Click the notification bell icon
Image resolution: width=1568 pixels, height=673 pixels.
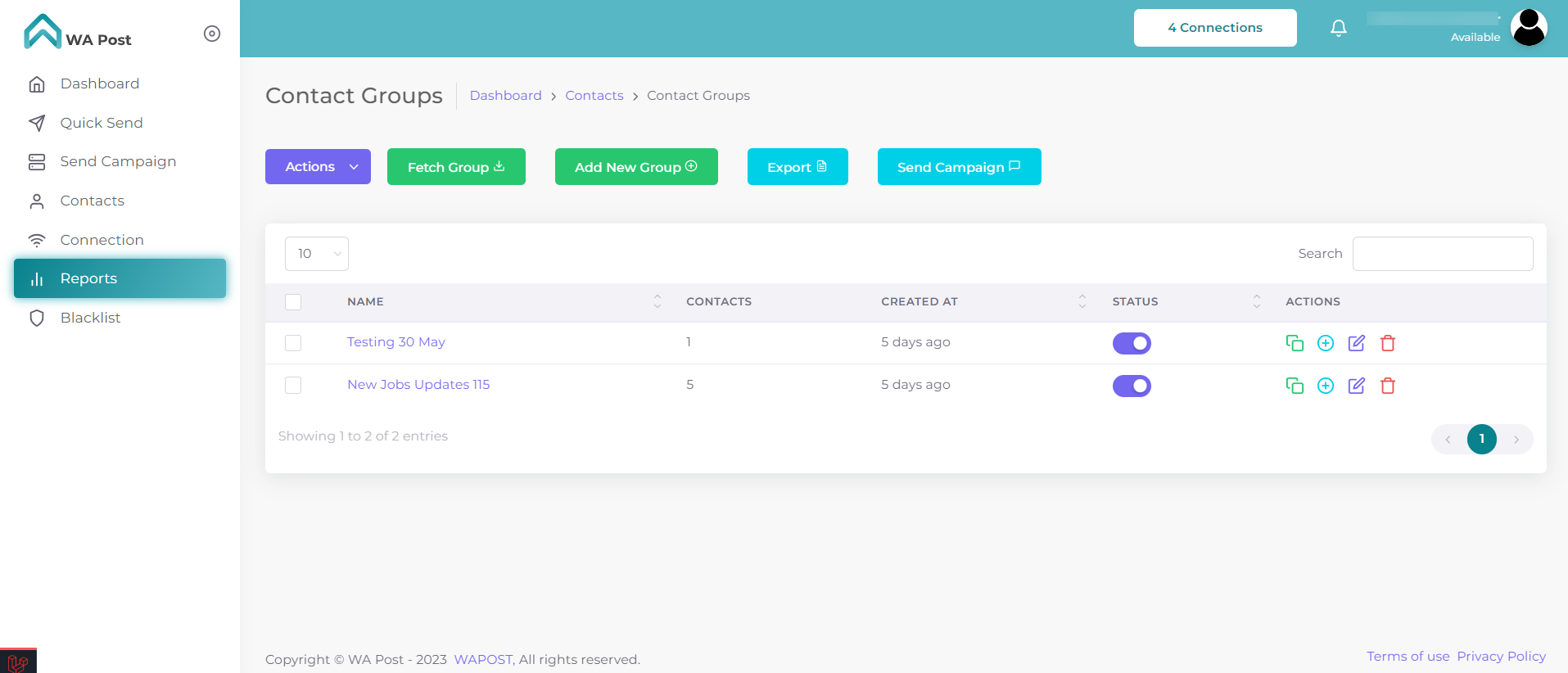pos(1338,29)
